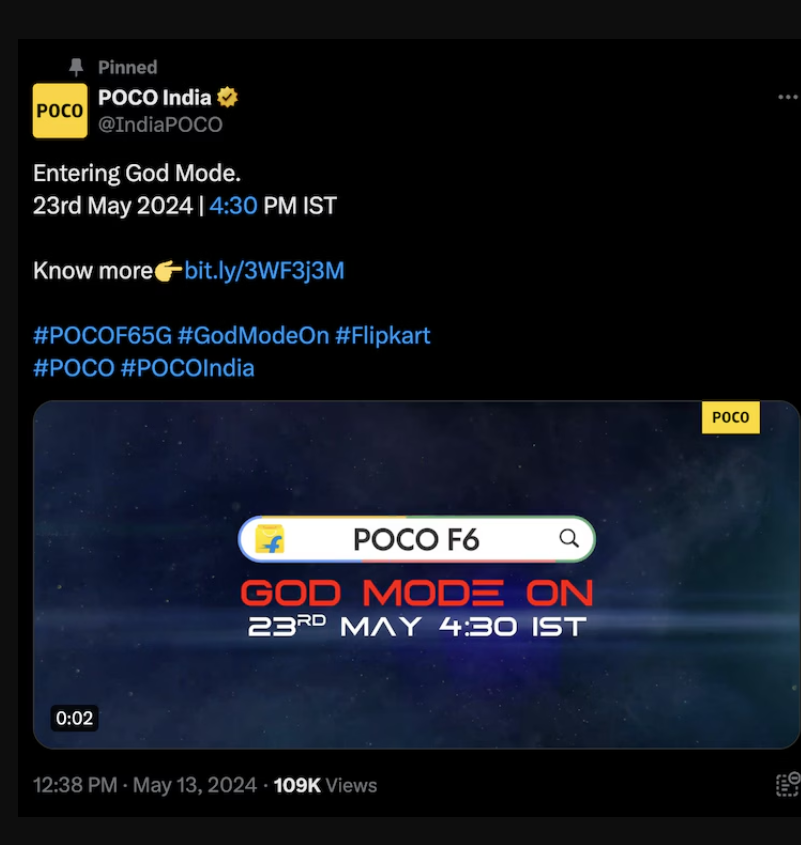
Task: Open the #POCOIndia hashtag
Action: click(x=188, y=368)
